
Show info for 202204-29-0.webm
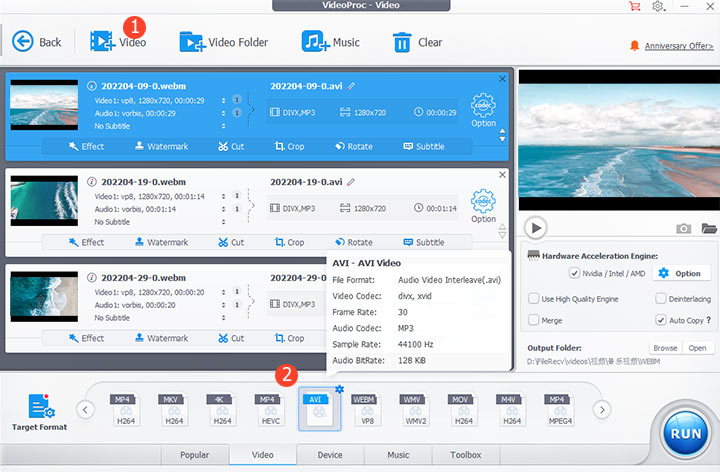pyautogui.click(x=92, y=278)
